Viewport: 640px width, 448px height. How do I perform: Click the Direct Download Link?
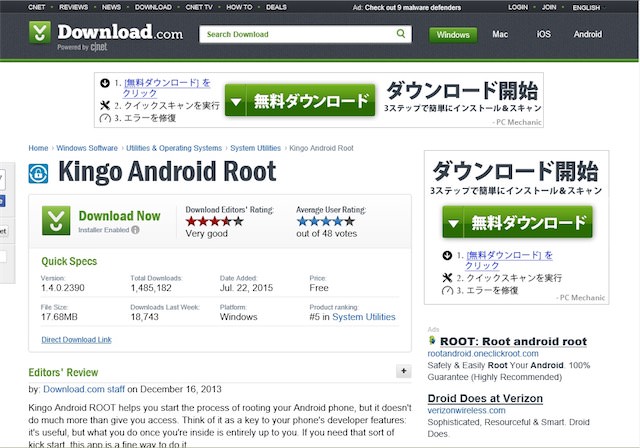pyautogui.click(x=76, y=340)
